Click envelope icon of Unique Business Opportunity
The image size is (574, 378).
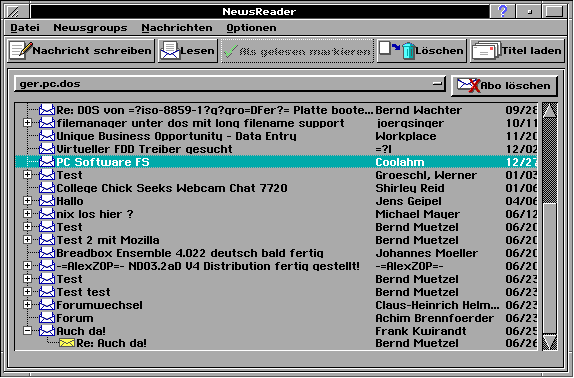tap(47, 136)
